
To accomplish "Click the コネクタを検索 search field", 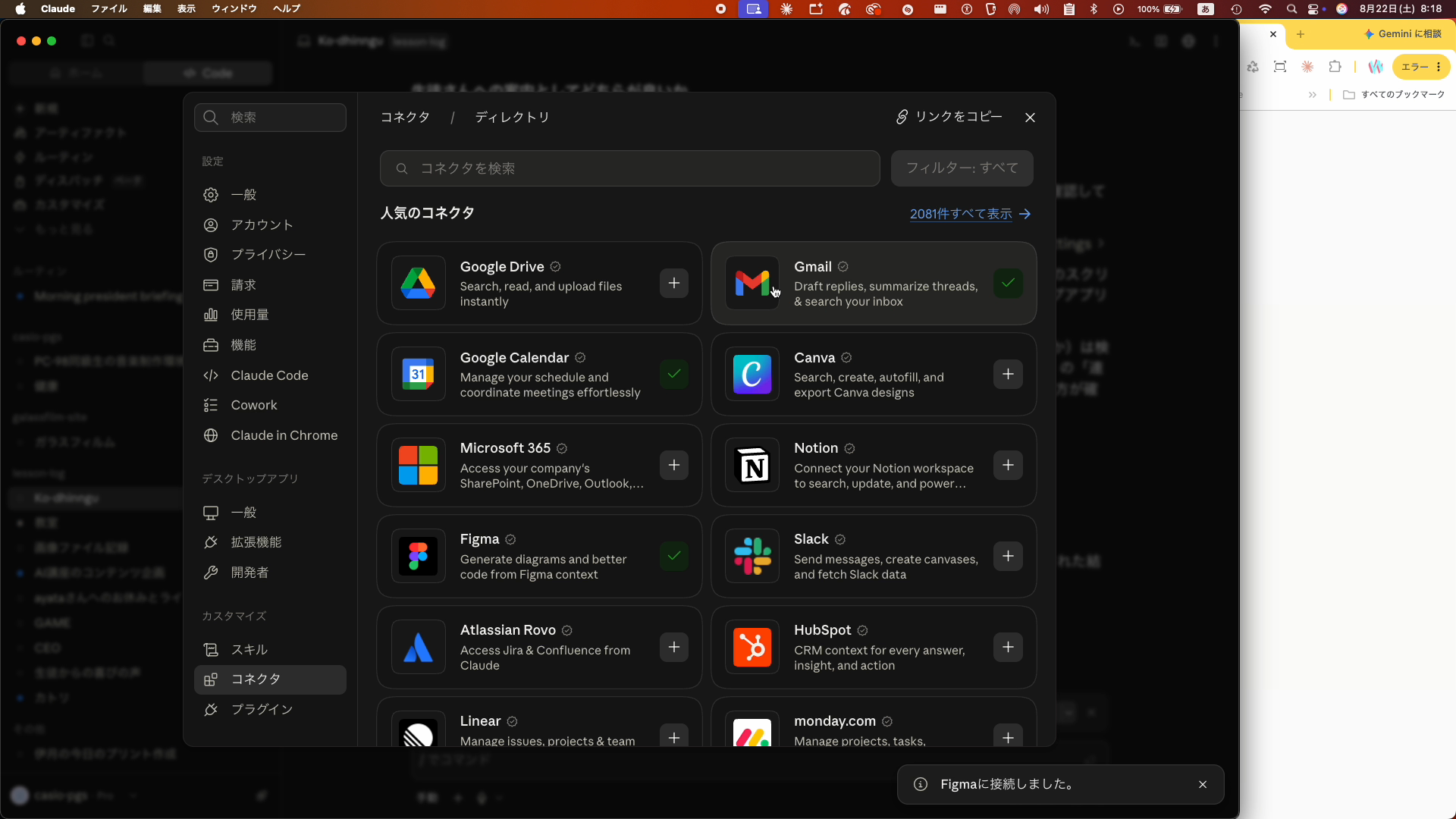I will (x=629, y=168).
